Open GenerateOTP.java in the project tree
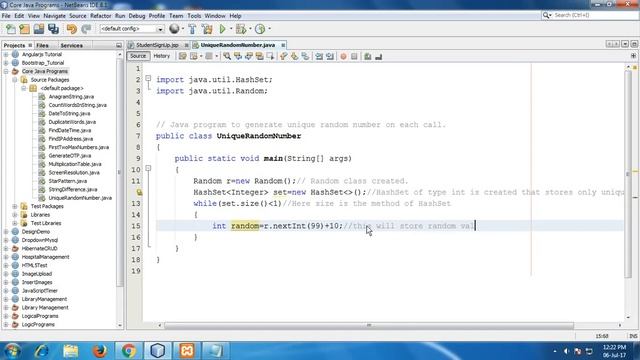Screen dimensions: 640x360 pyautogui.click(x=69, y=156)
